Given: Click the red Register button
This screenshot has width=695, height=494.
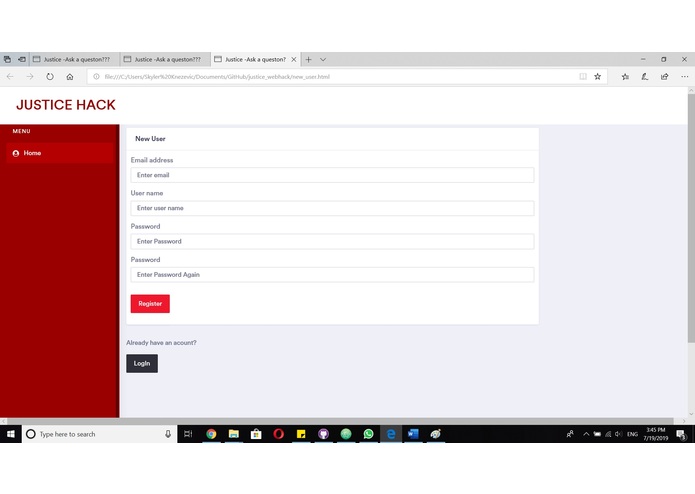Looking at the screenshot, I should pos(150,304).
